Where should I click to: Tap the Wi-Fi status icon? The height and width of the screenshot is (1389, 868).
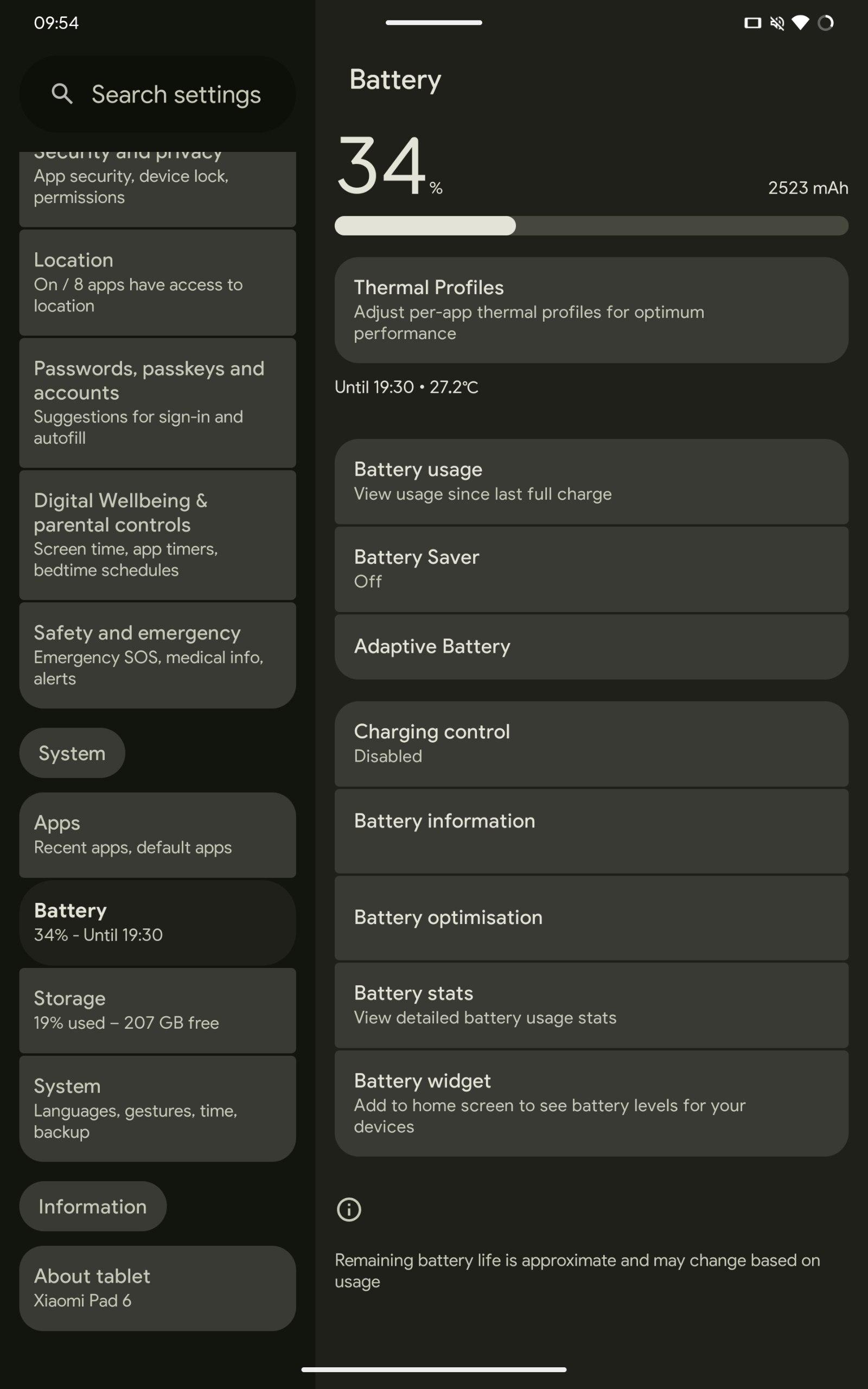(x=800, y=23)
